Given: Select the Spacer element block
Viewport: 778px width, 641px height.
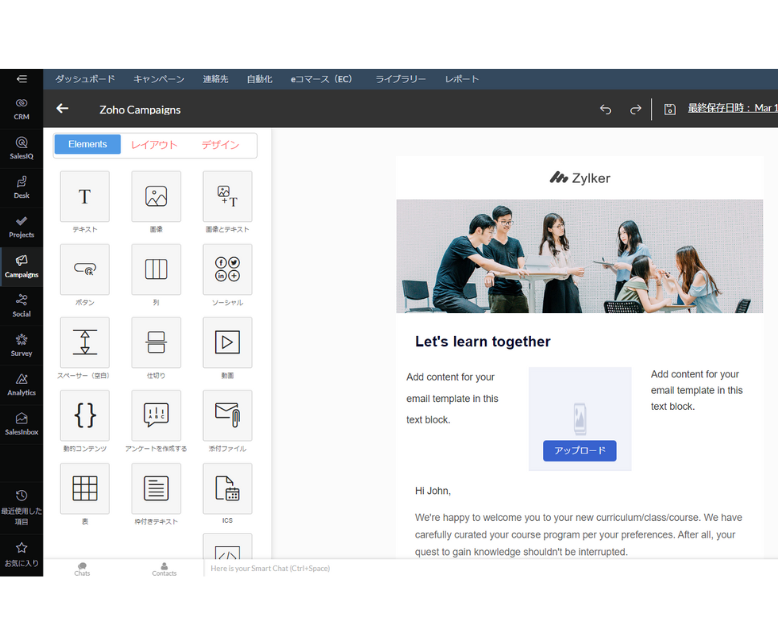Looking at the screenshot, I should click(85, 343).
